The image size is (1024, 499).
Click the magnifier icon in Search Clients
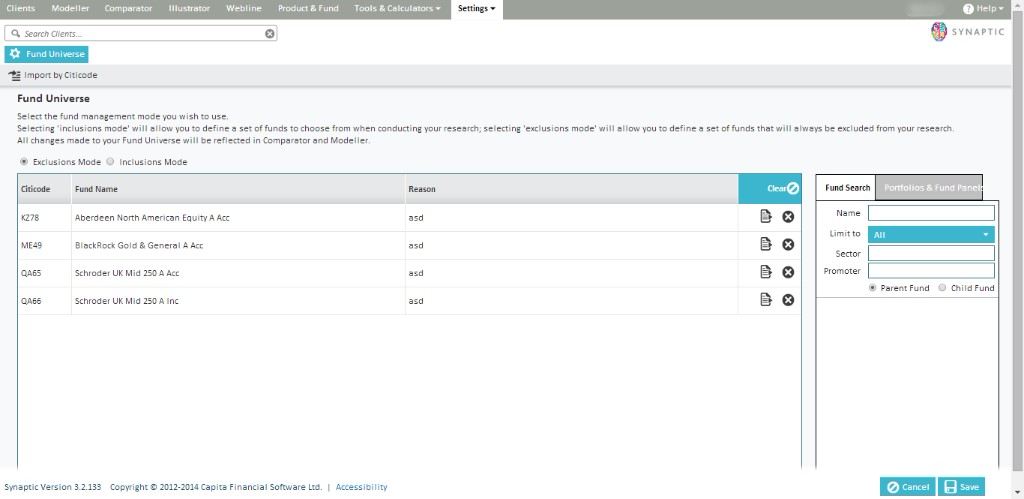16,33
